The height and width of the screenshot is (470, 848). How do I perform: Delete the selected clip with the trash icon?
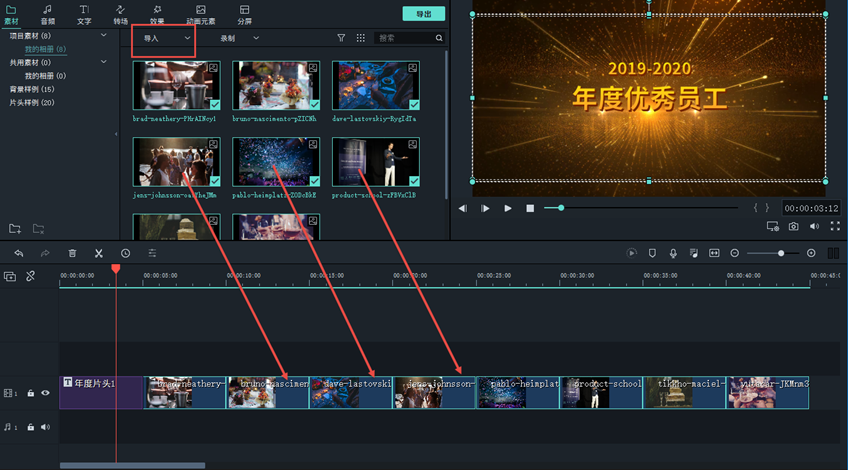tap(72, 253)
